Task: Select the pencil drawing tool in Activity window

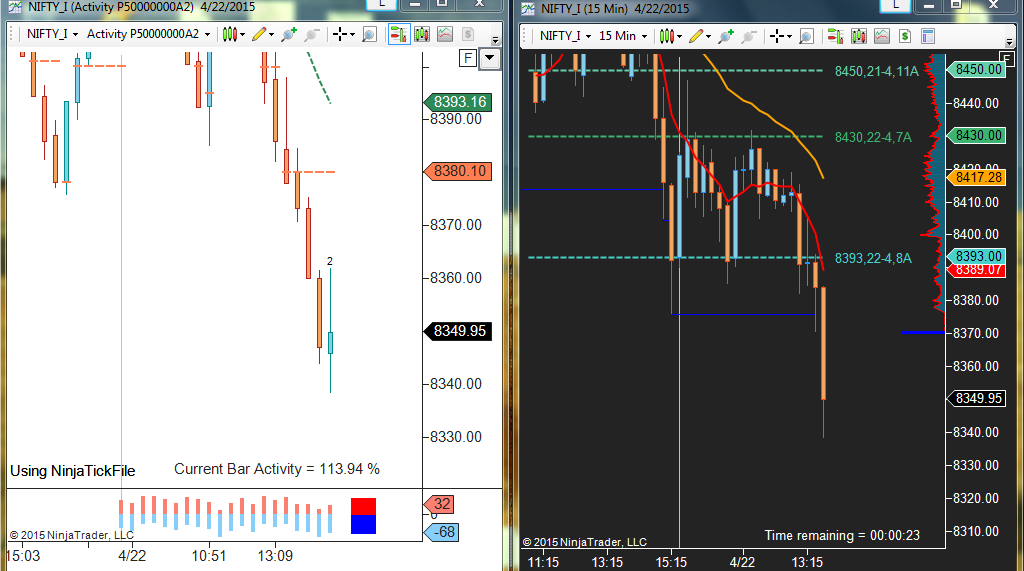Action: pos(259,34)
